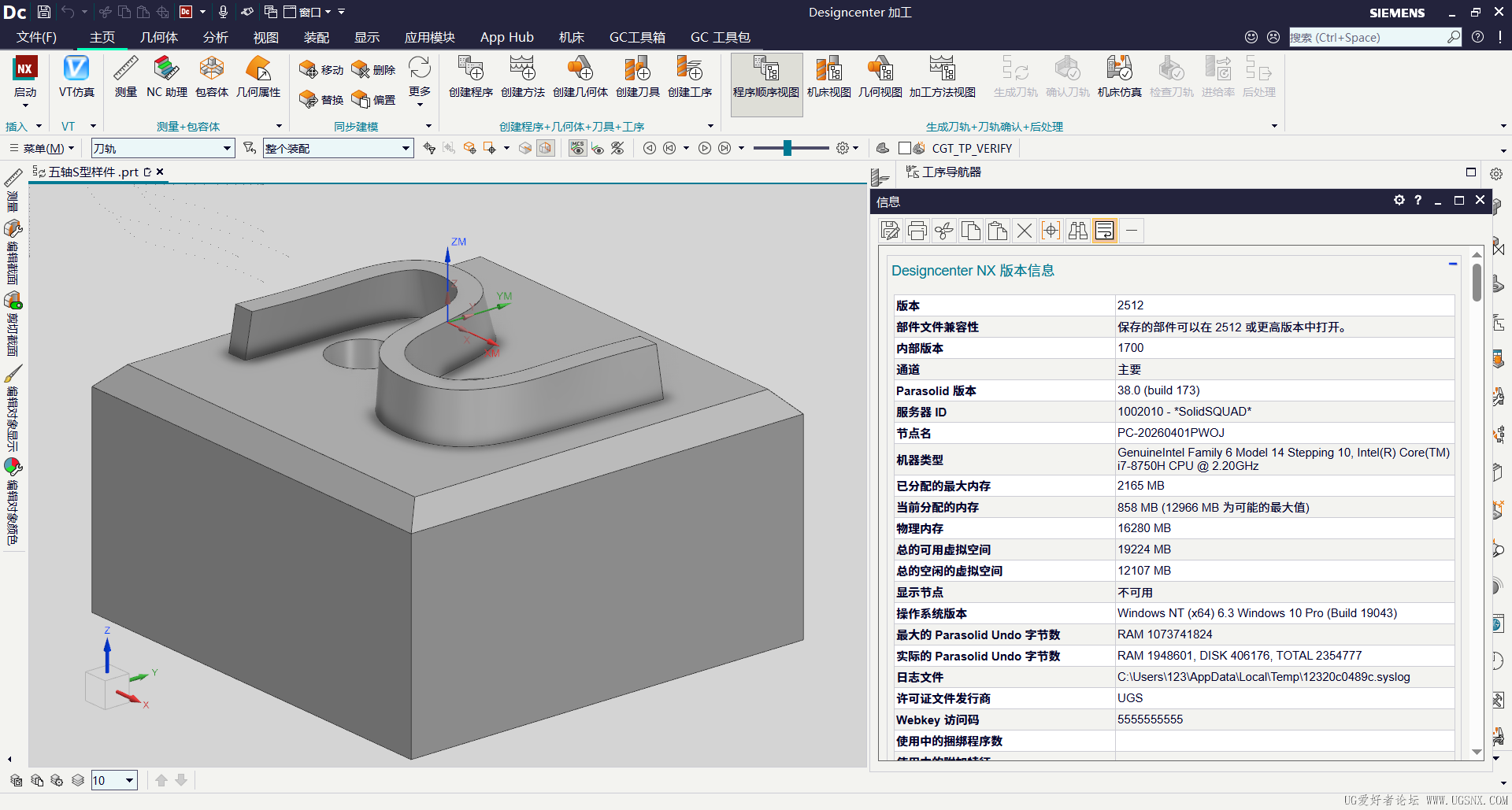Image resolution: width=1512 pixels, height=810 pixels.
Task: Click the 机床 ribbon tab
Action: point(572,37)
